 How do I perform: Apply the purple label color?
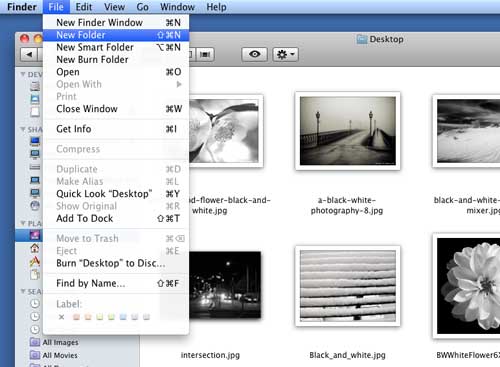coord(135,317)
